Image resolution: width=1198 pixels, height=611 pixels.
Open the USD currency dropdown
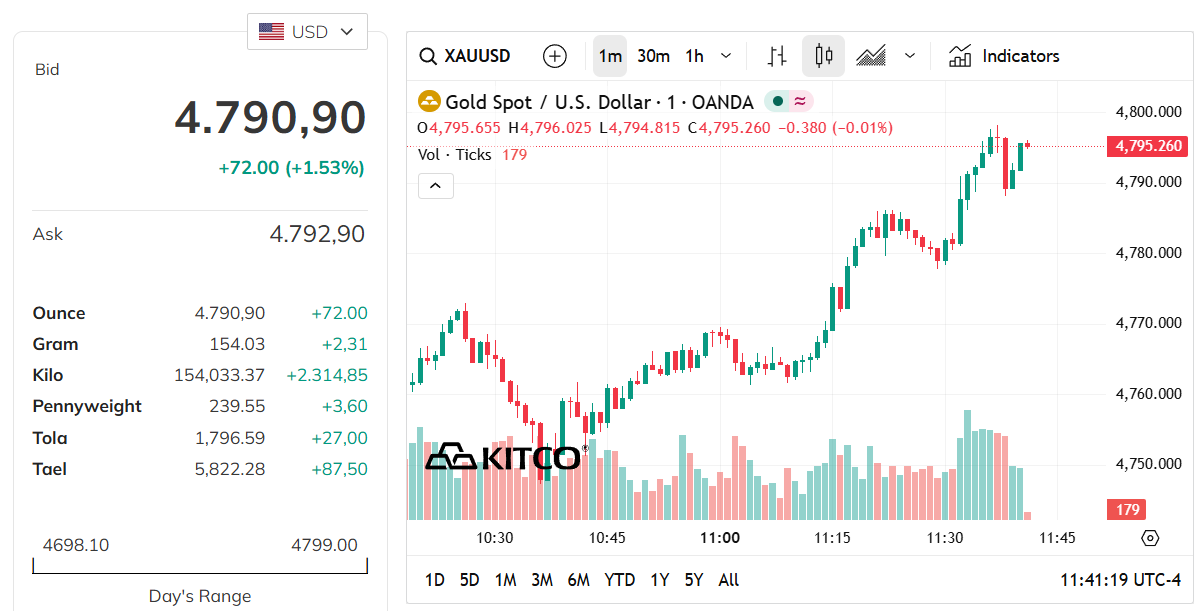click(x=307, y=31)
